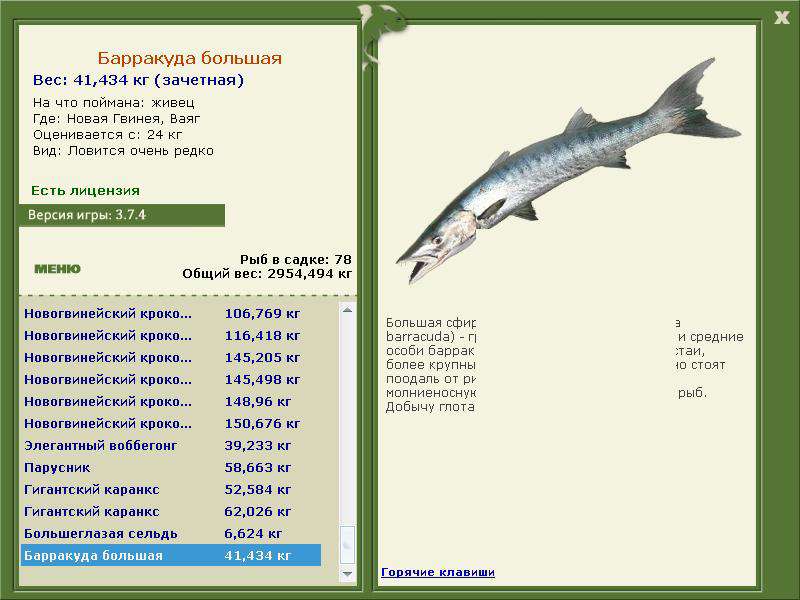The image size is (800, 600).
Task: Select the crocodile row weighing 148,96 кг
Action: [171, 402]
